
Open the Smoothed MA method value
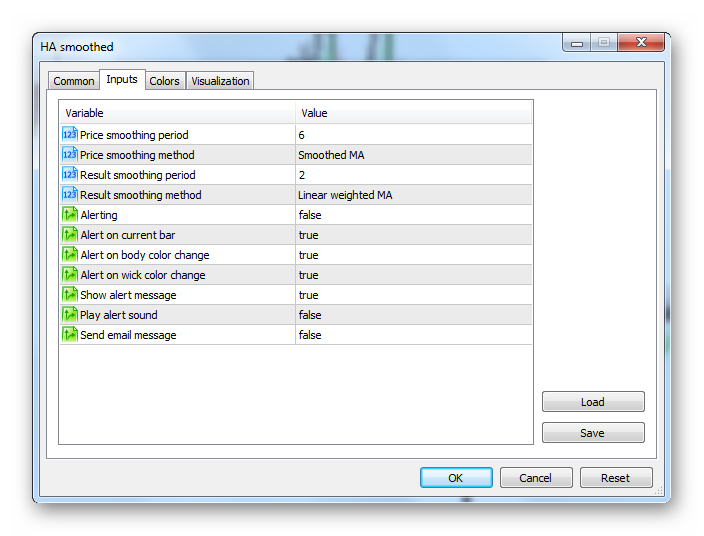(414, 155)
